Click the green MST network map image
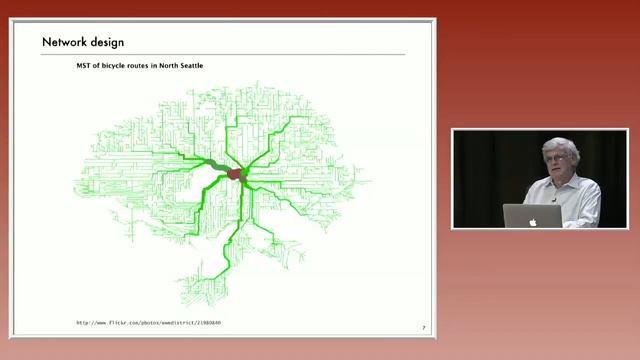 coord(222,194)
